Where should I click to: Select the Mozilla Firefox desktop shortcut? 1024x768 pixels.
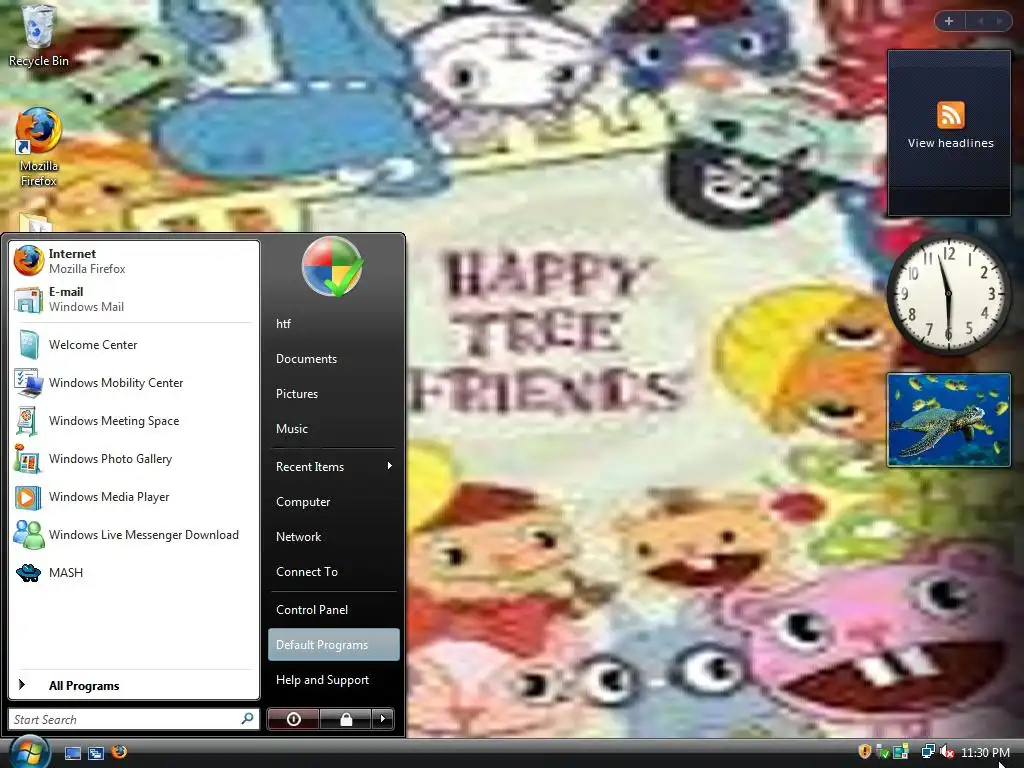click(x=38, y=148)
